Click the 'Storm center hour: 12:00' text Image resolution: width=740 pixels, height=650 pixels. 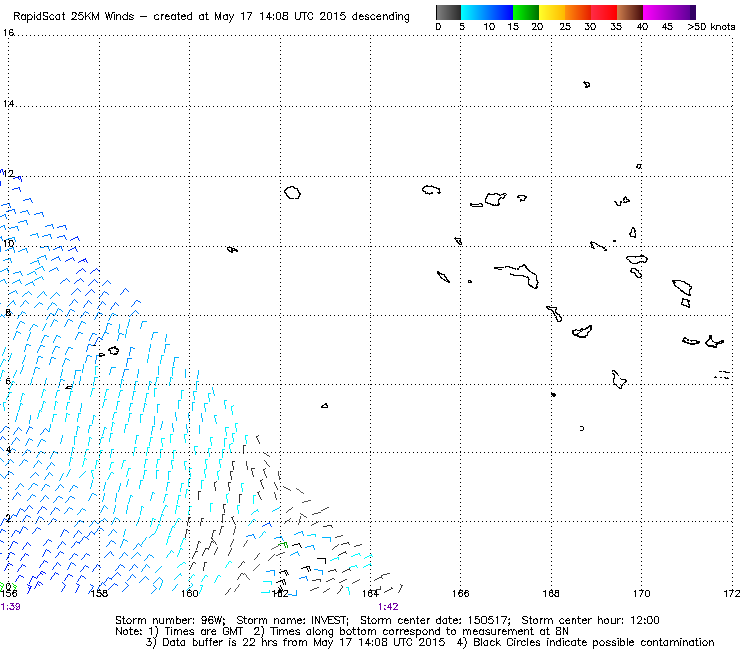(590, 620)
